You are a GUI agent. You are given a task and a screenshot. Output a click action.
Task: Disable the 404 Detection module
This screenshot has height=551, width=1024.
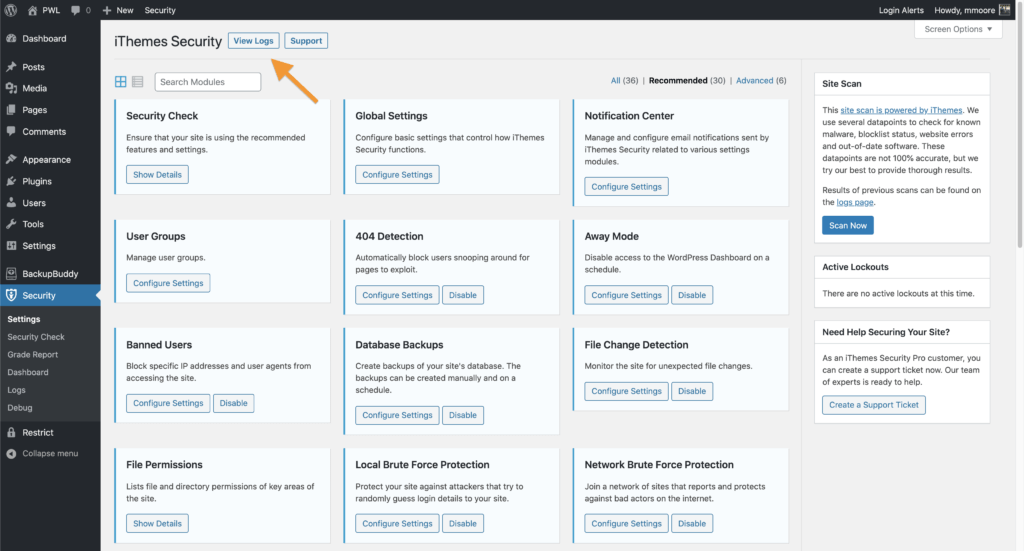pos(462,295)
